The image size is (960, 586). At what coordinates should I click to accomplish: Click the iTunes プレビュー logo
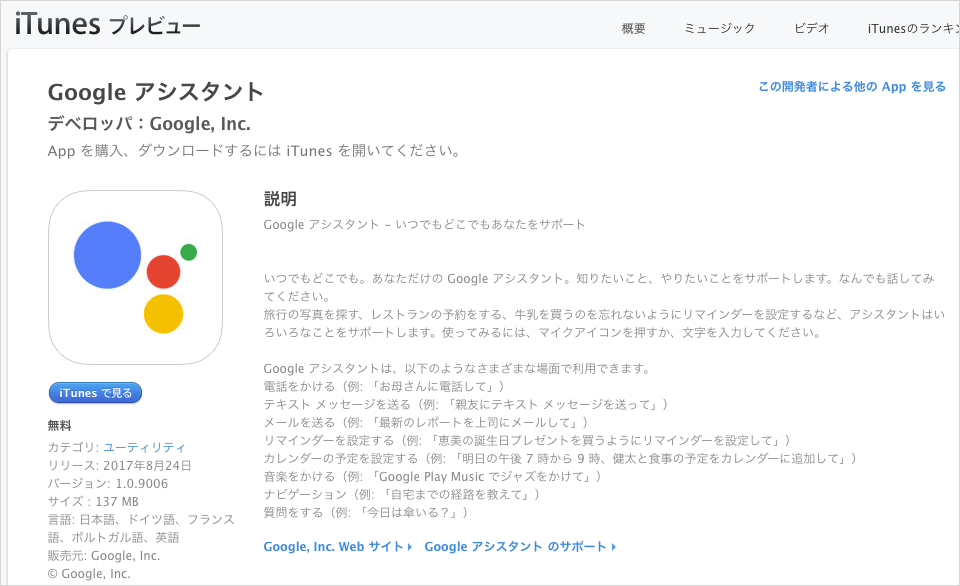(x=108, y=25)
